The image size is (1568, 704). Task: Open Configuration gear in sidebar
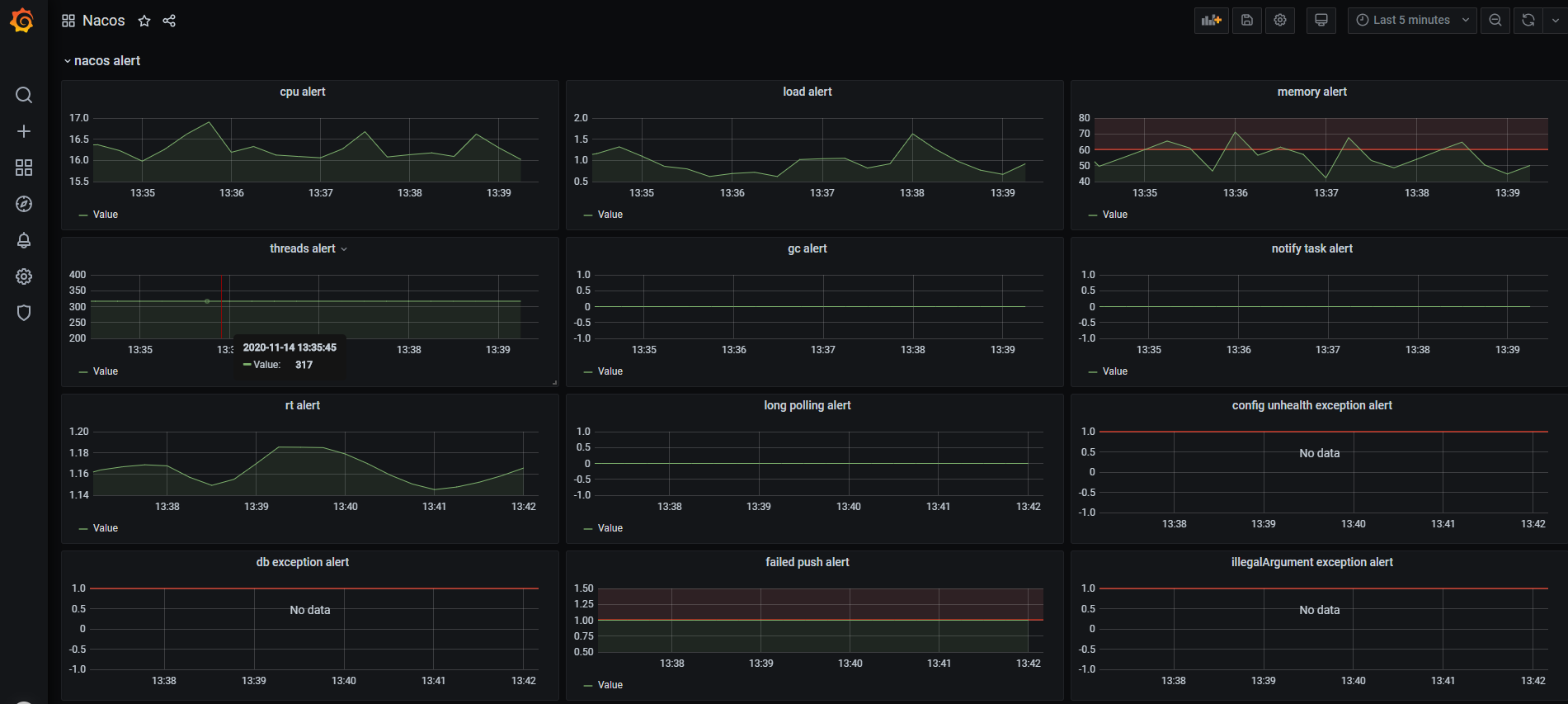[24, 276]
